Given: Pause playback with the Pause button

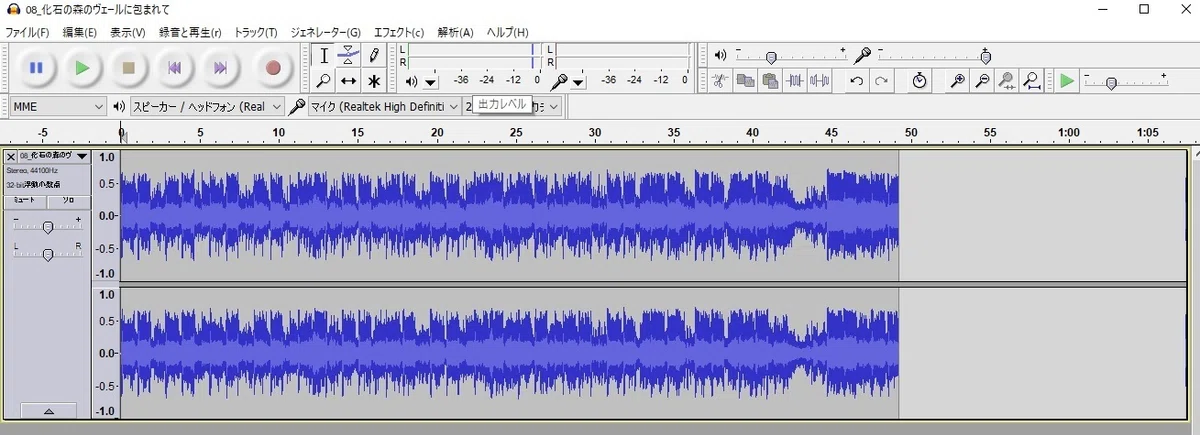Looking at the screenshot, I should tap(36, 68).
